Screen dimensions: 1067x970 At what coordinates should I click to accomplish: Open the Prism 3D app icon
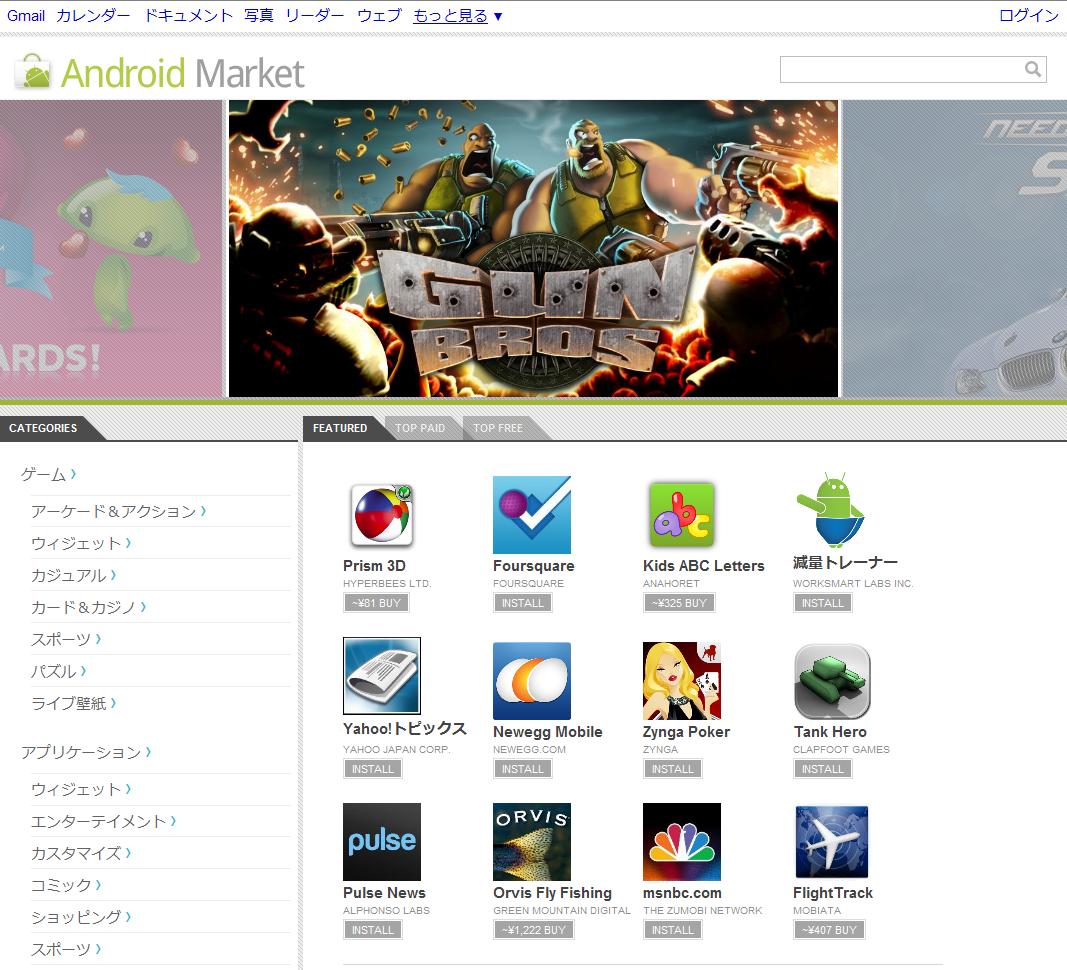point(382,515)
